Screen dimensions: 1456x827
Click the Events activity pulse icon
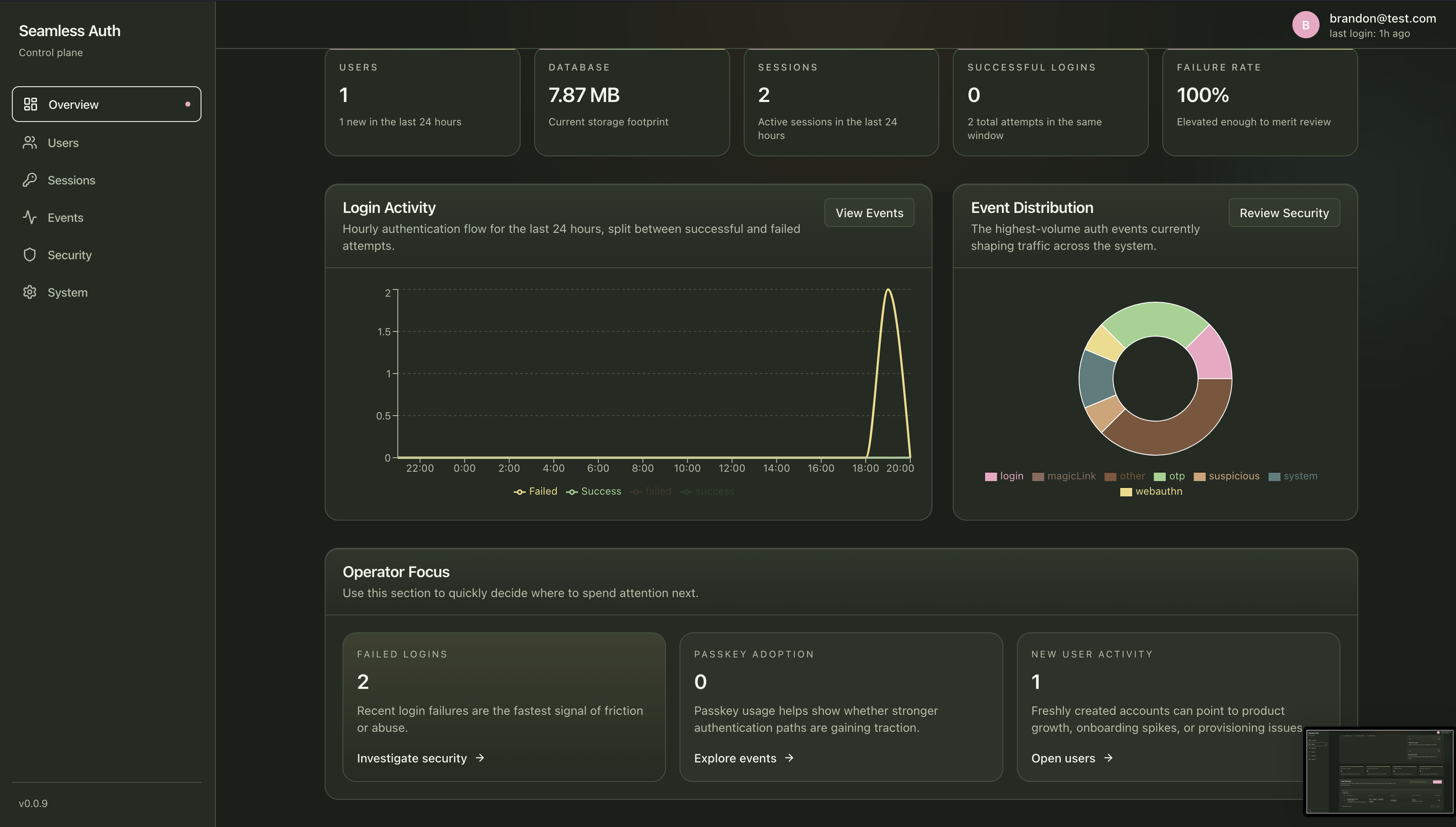click(29, 217)
